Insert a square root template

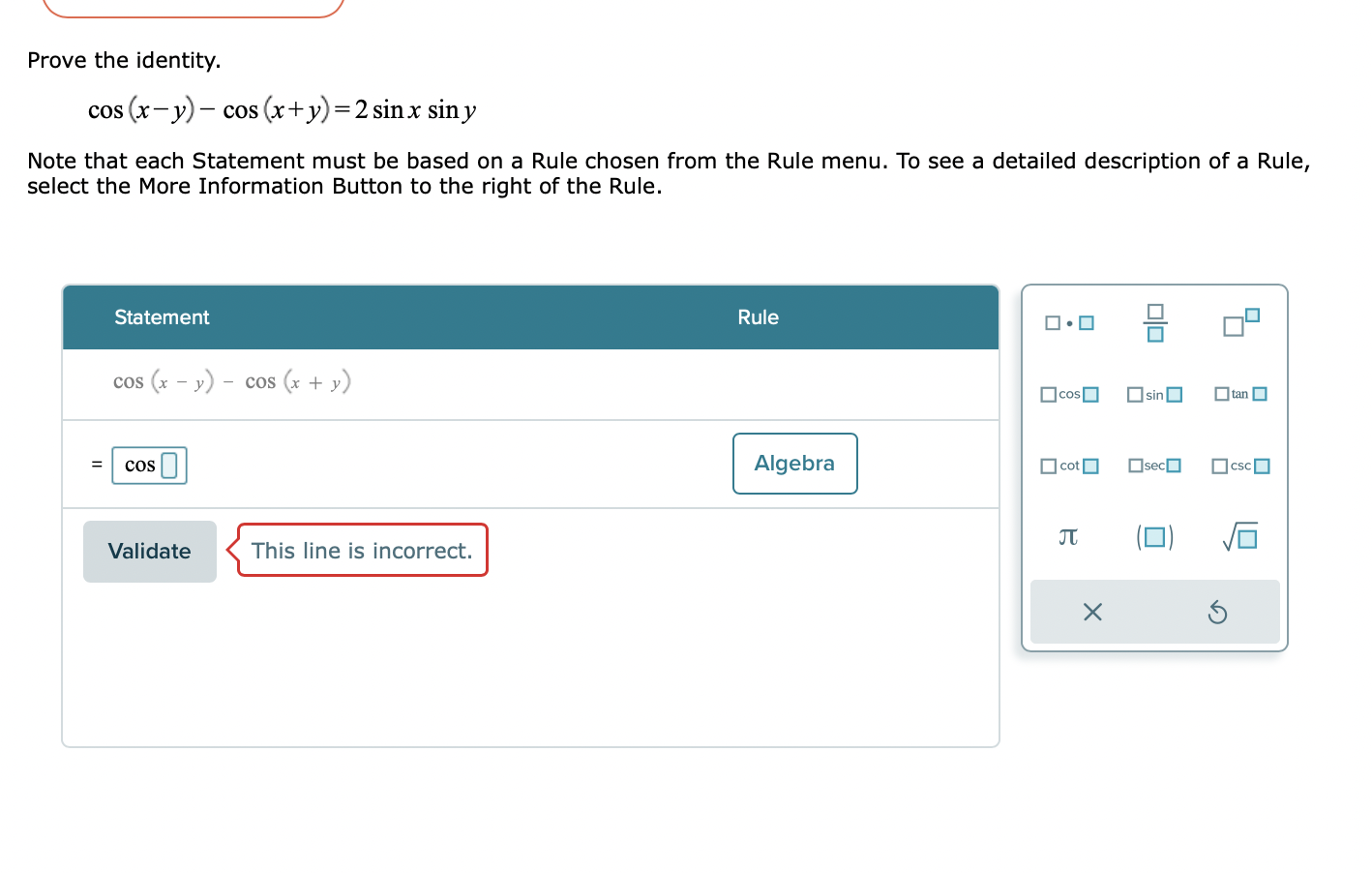click(1240, 537)
